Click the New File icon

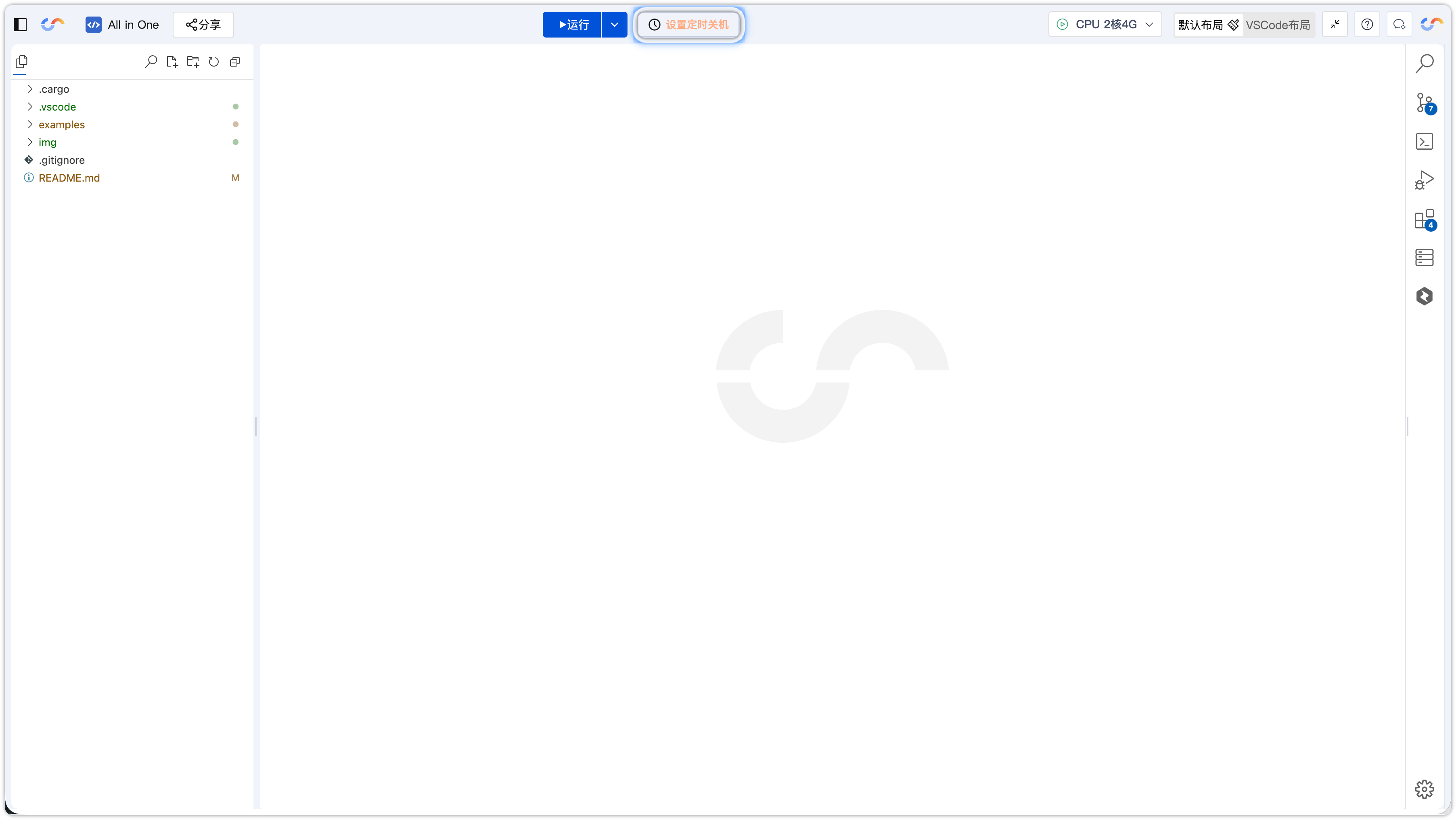(172, 62)
